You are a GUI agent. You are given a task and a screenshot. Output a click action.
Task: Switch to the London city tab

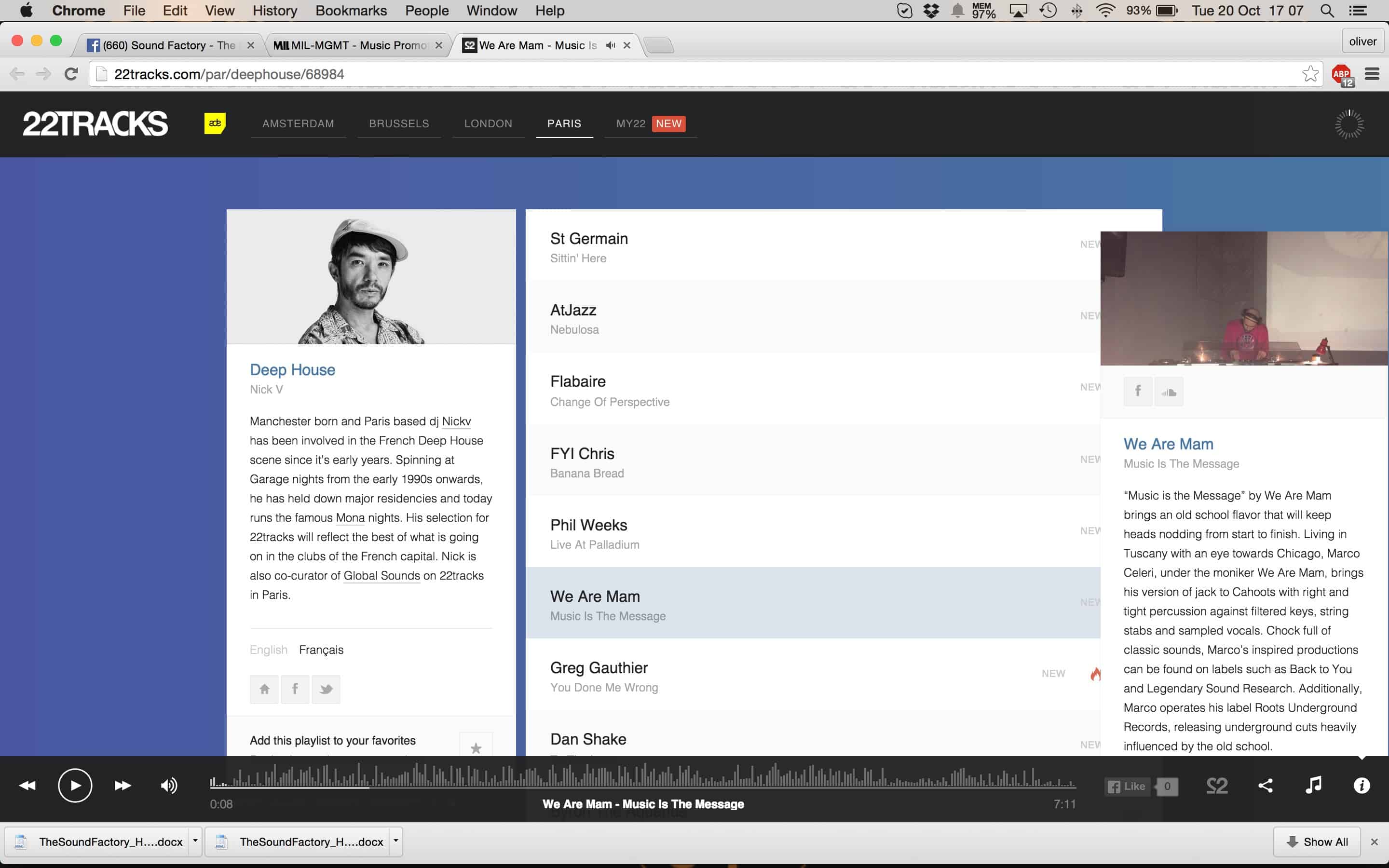[x=488, y=123]
